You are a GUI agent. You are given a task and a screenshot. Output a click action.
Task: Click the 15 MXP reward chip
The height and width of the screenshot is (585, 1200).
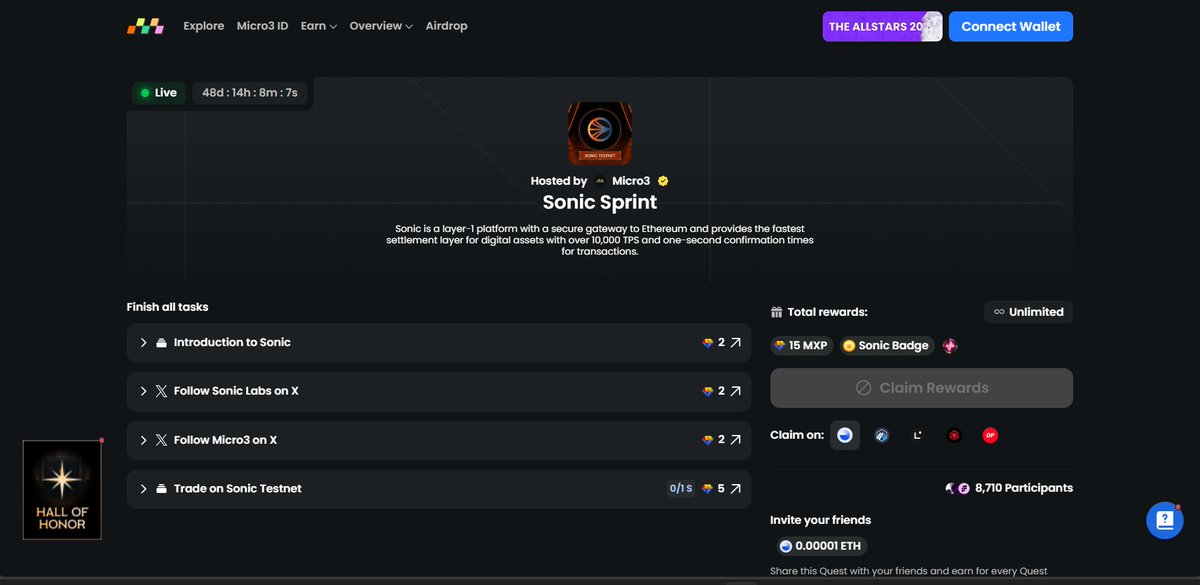802,345
